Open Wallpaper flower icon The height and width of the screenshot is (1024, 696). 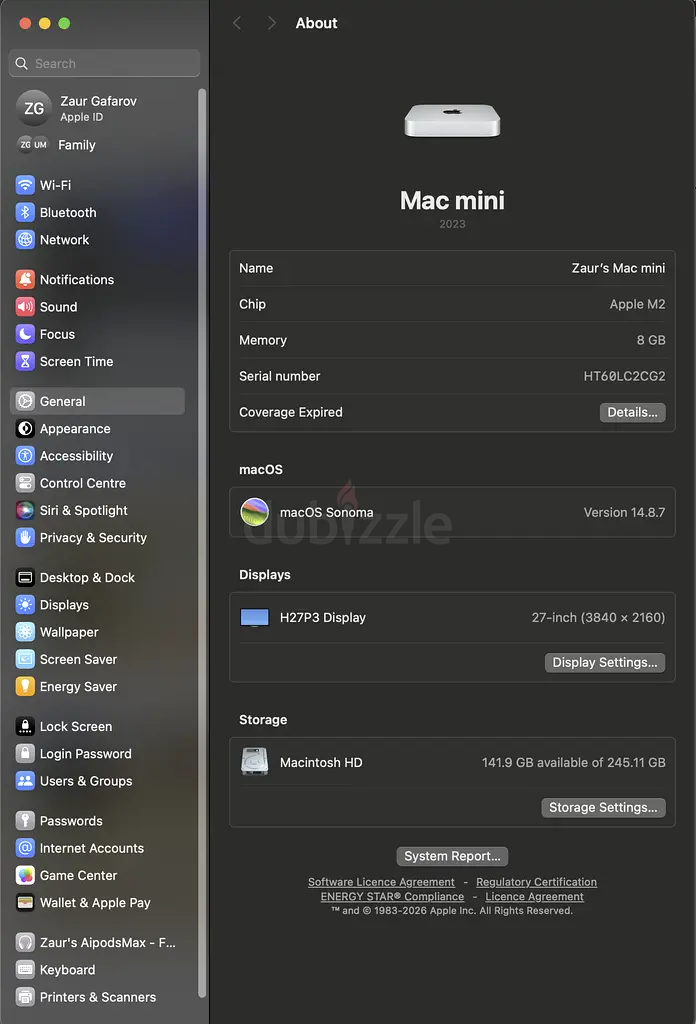25,632
